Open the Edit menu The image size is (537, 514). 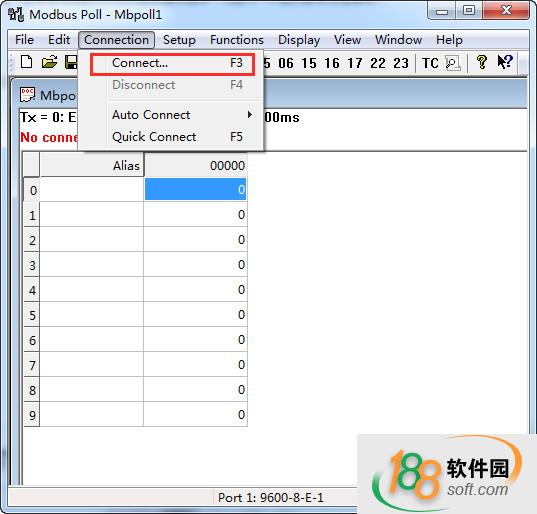59,40
